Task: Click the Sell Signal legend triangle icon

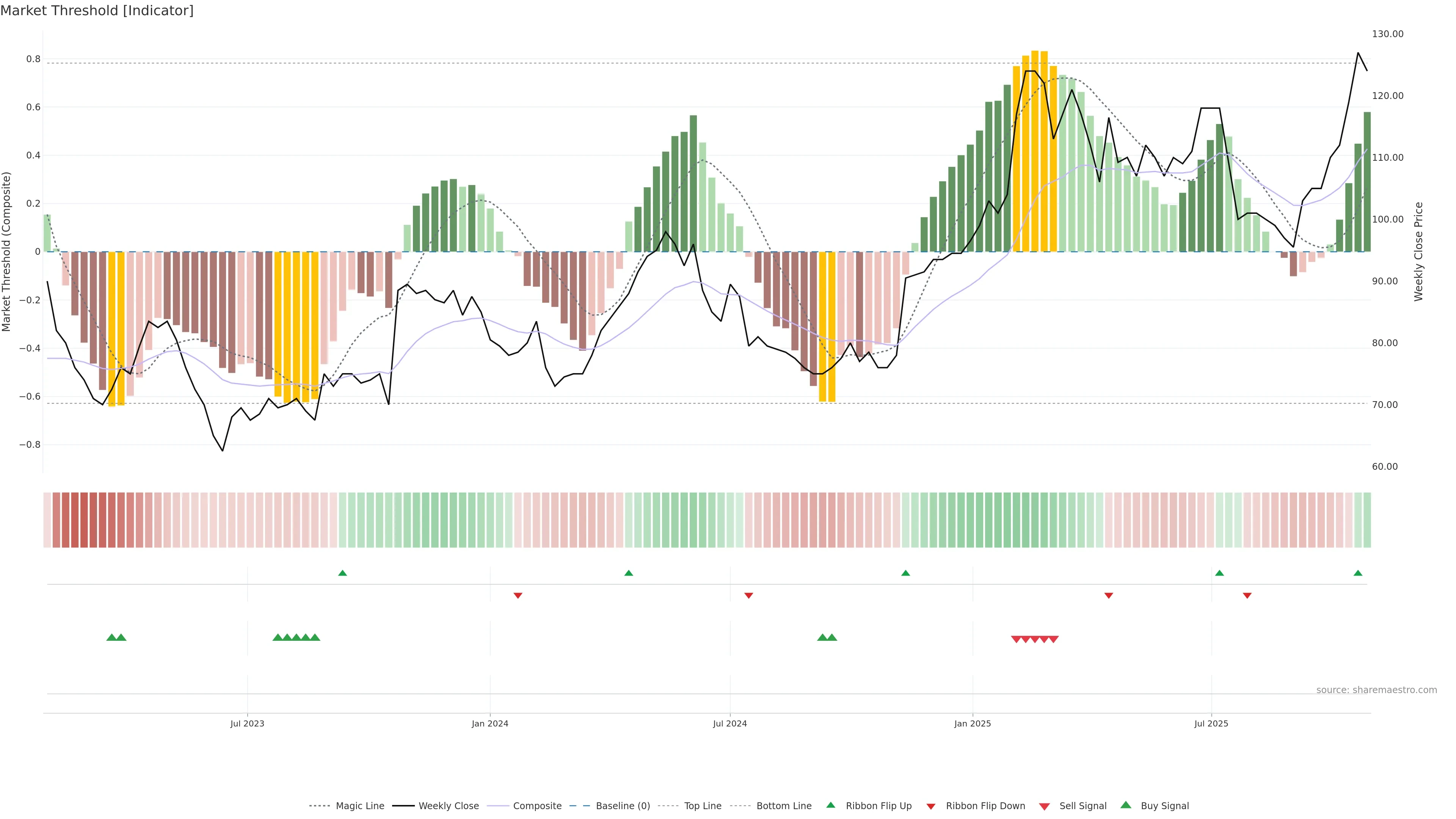Action: pyautogui.click(x=1044, y=806)
